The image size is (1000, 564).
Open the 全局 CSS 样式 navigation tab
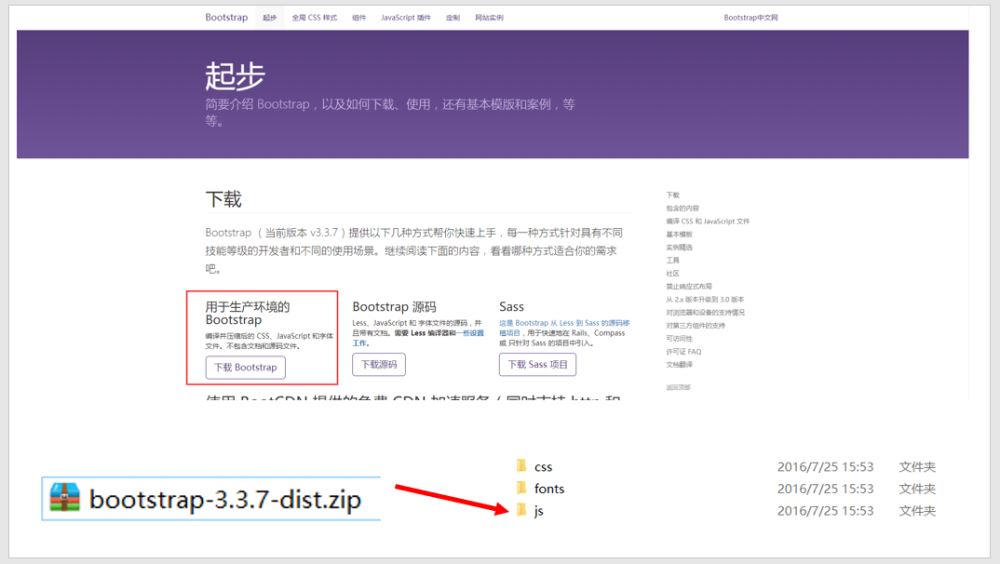click(314, 18)
